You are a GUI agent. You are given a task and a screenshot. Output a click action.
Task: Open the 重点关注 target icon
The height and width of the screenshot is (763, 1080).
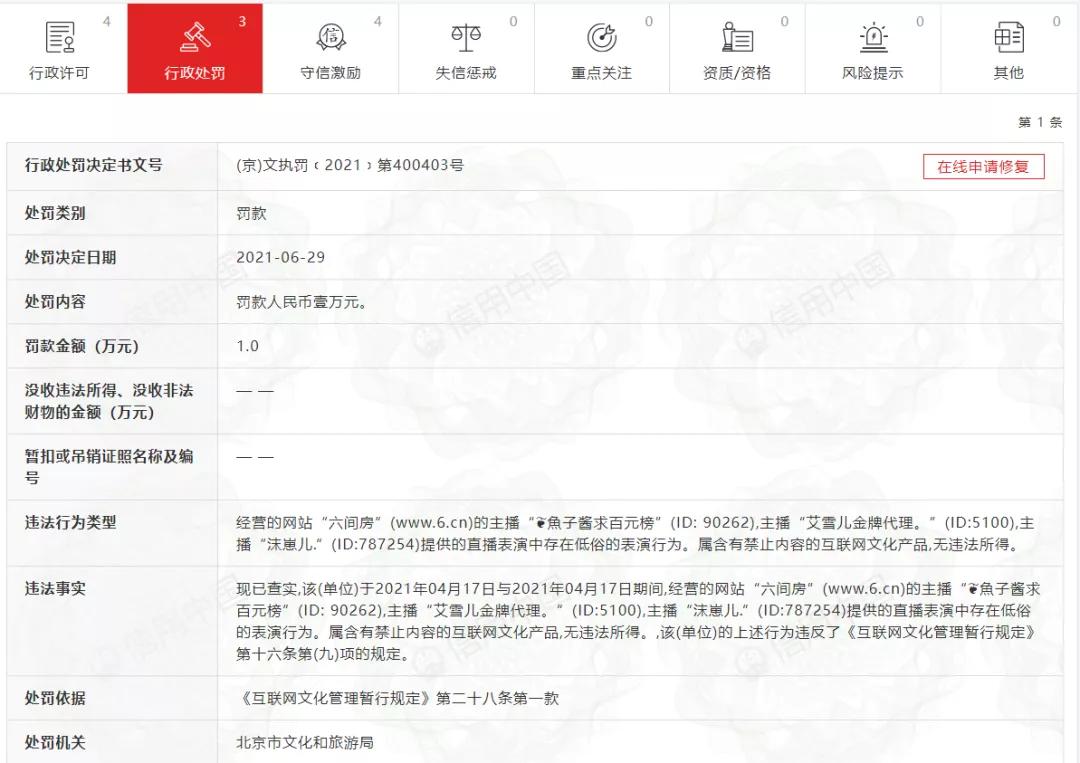pos(601,37)
